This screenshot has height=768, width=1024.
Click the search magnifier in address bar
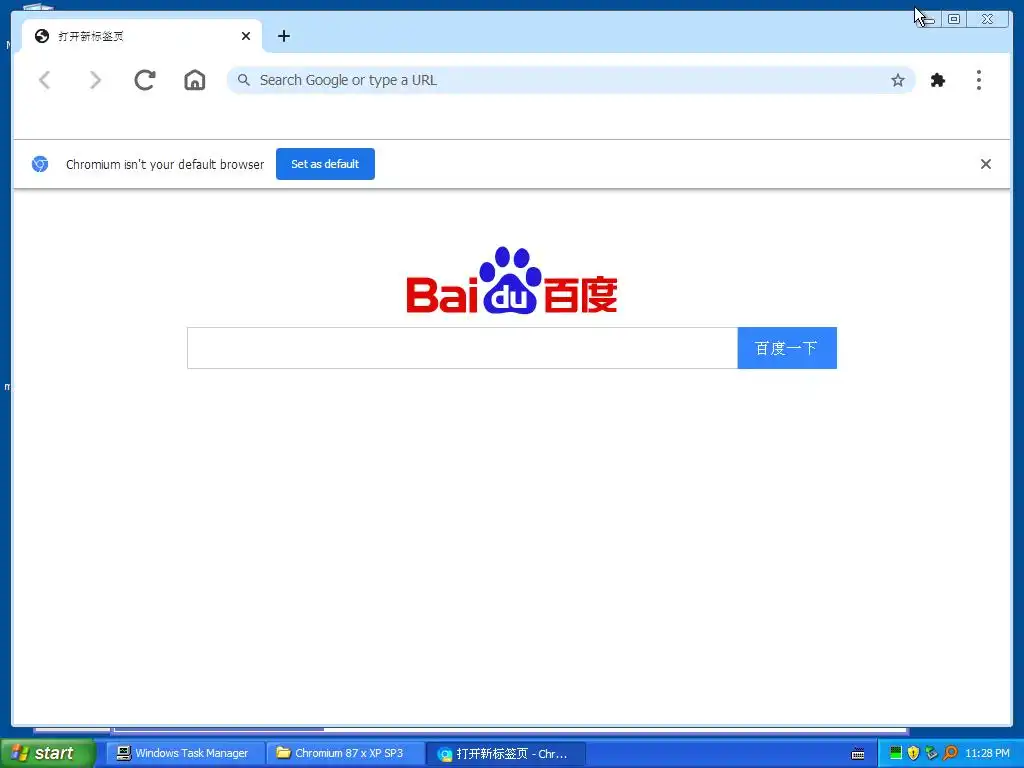(x=244, y=80)
